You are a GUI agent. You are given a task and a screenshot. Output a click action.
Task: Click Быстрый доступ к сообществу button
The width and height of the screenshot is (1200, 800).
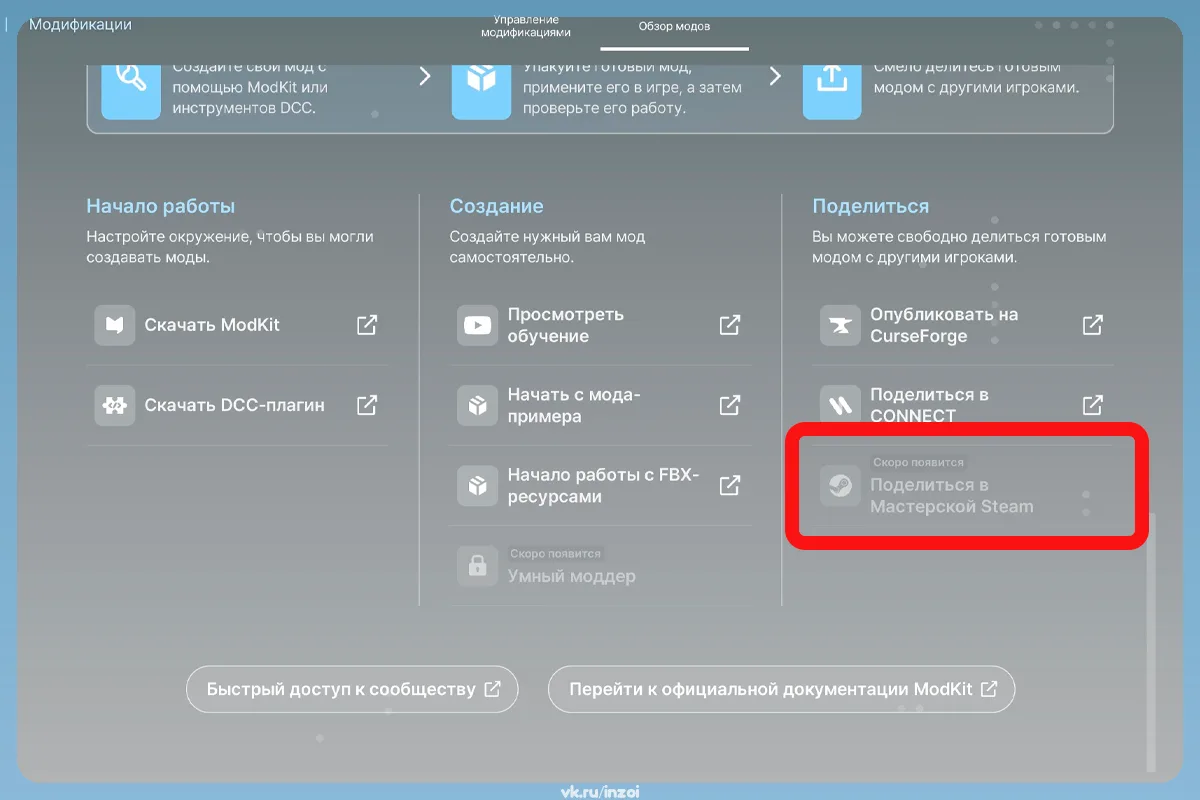pyautogui.click(x=352, y=689)
